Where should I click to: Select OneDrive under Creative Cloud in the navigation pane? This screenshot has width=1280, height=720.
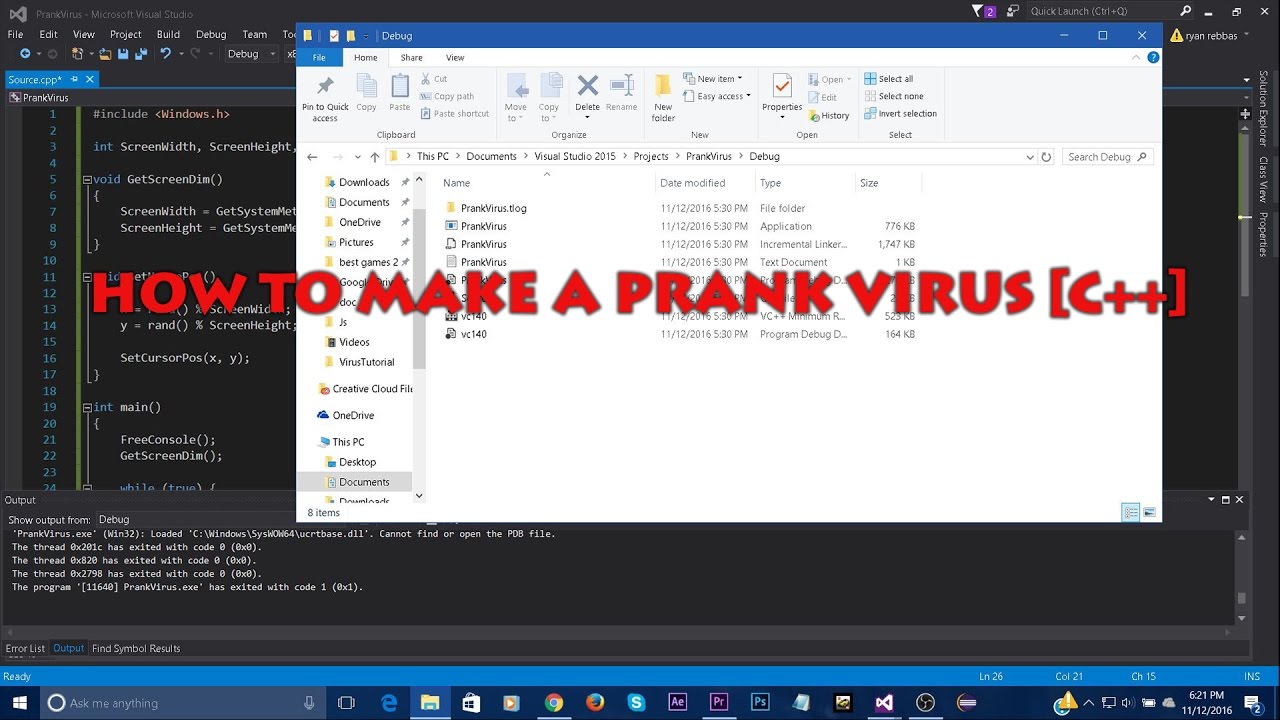353,415
